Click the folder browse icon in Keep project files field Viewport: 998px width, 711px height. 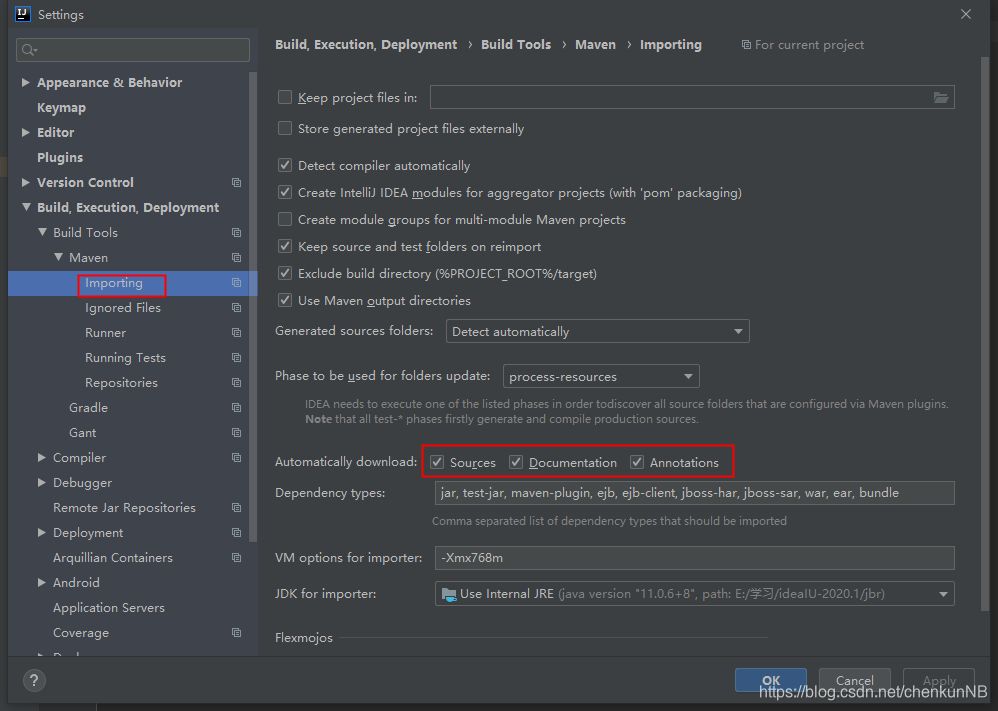[940, 97]
